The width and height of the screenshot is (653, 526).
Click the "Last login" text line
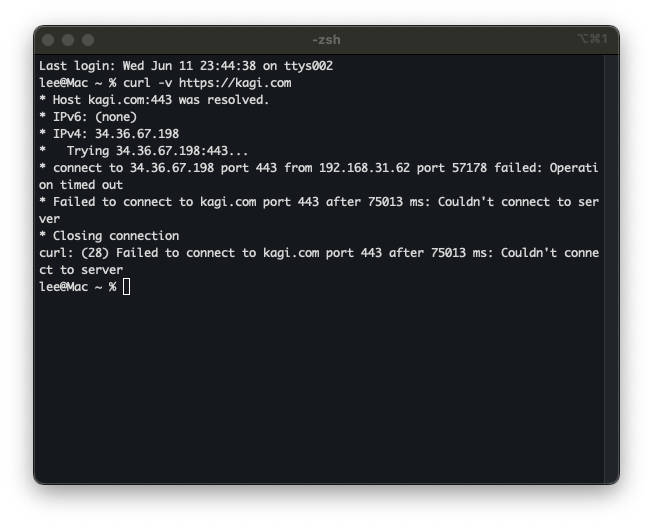(185, 66)
